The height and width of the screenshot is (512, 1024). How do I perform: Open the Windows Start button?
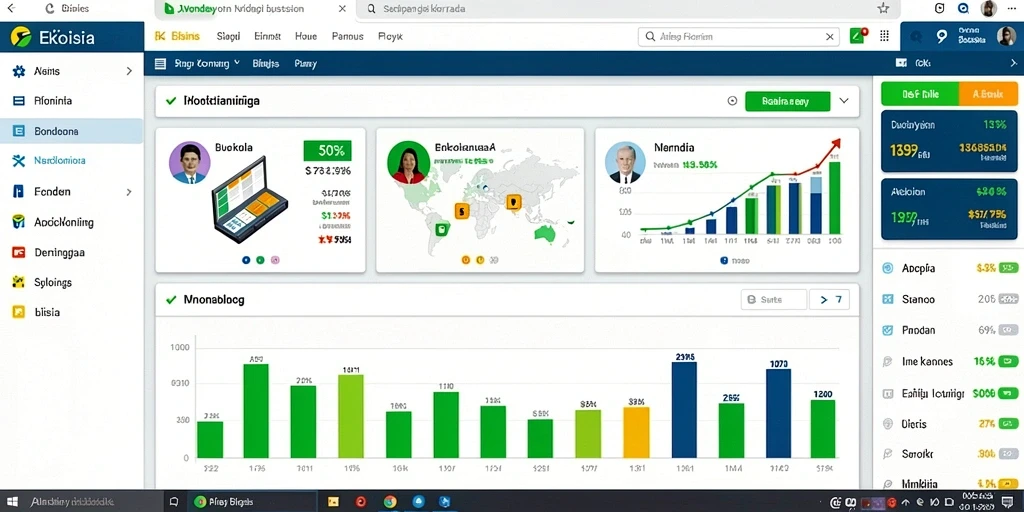pos(12,502)
